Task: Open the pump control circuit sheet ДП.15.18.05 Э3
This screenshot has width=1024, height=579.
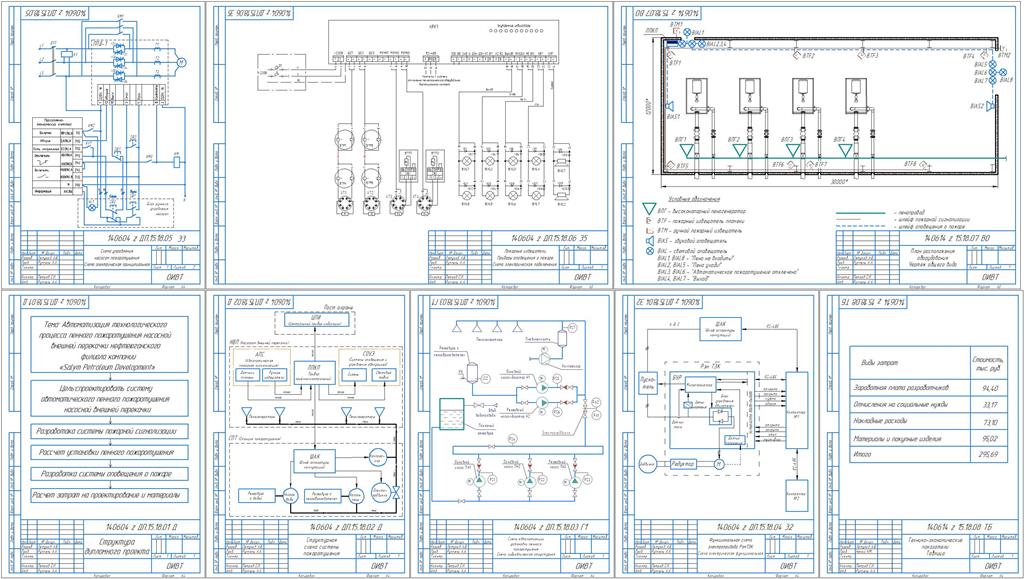Action: coord(102,144)
